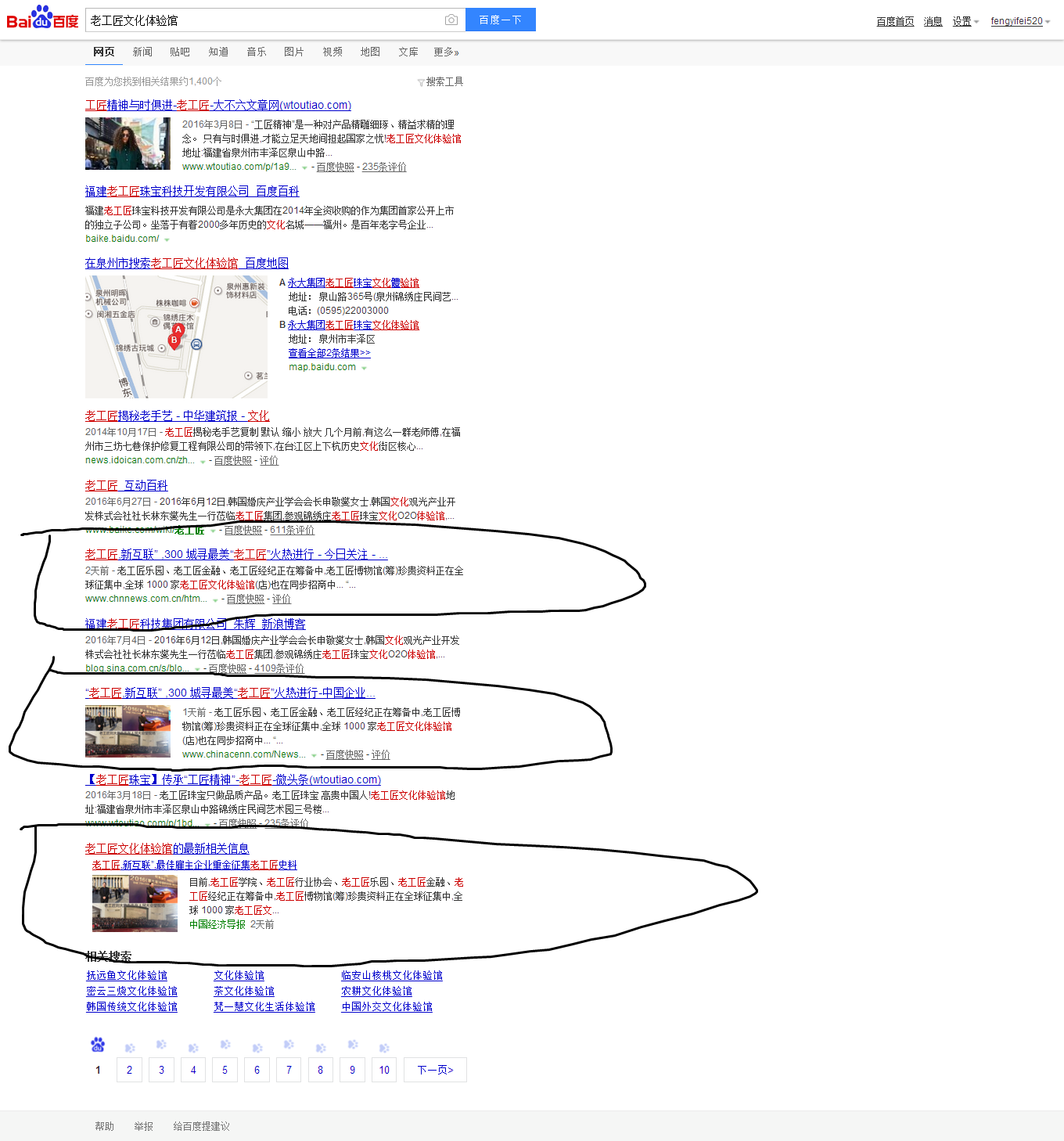Open 老工匠 互动百科 result
This screenshot has width=1064, height=1141.
[x=126, y=485]
